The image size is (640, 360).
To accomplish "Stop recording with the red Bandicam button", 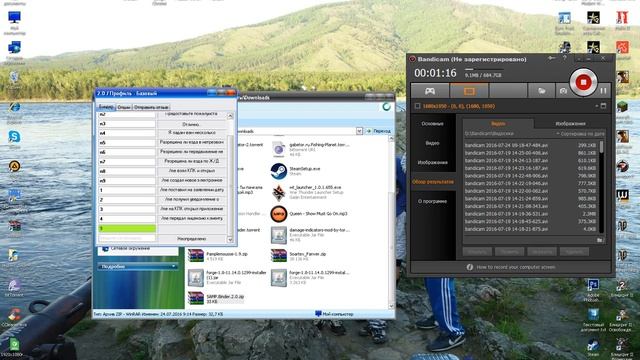I will pyautogui.click(x=583, y=82).
